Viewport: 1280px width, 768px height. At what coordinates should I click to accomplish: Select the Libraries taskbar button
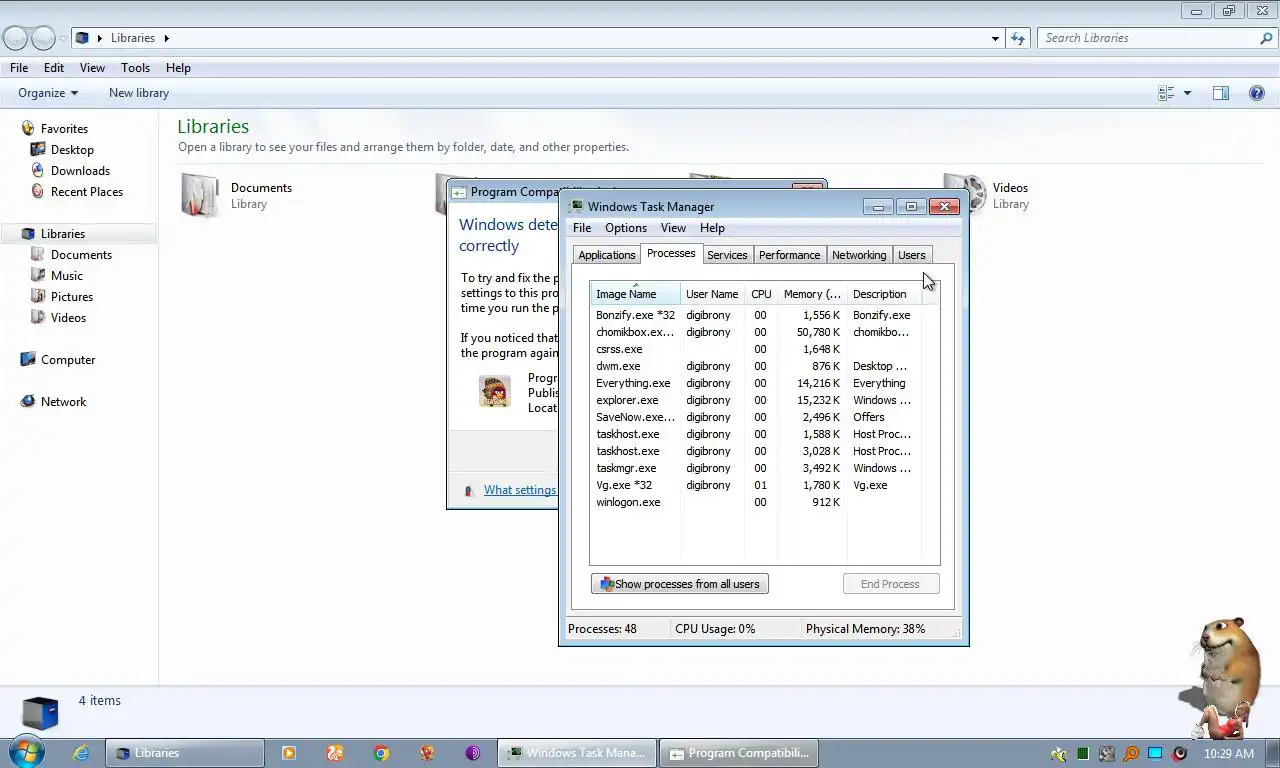[185, 753]
